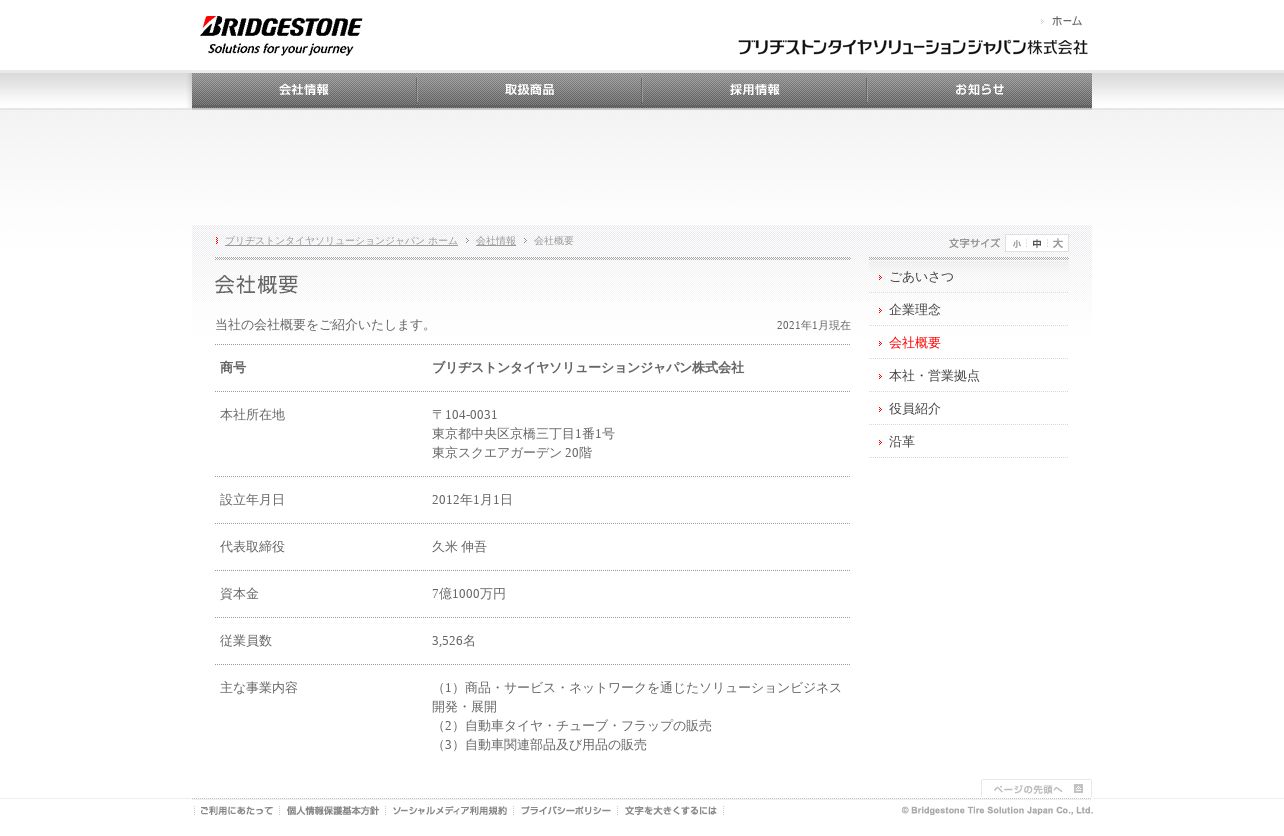Click the ページの先頭へ button
This screenshot has height=836, width=1284.
tap(1036, 789)
